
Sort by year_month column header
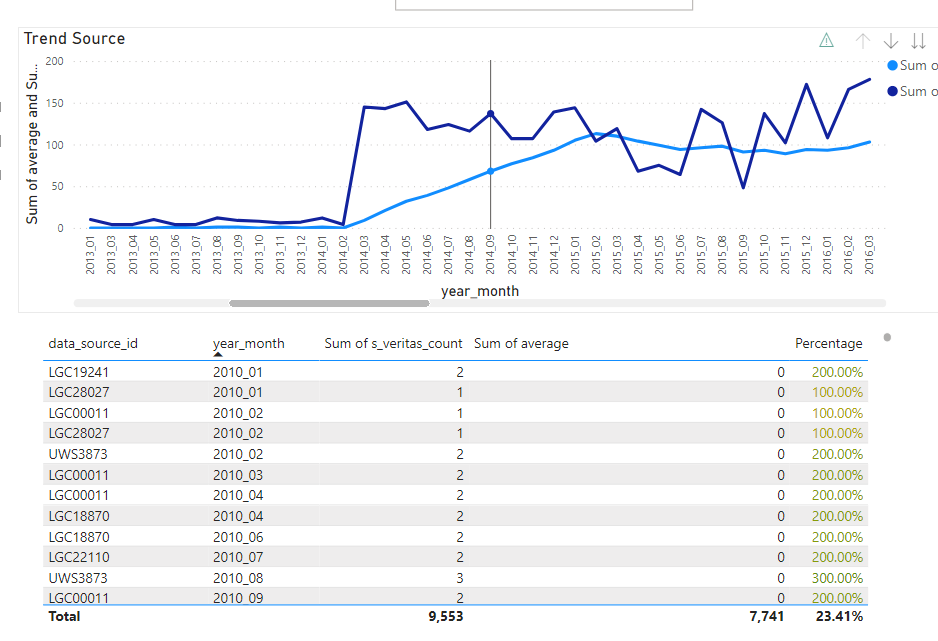point(249,344)
